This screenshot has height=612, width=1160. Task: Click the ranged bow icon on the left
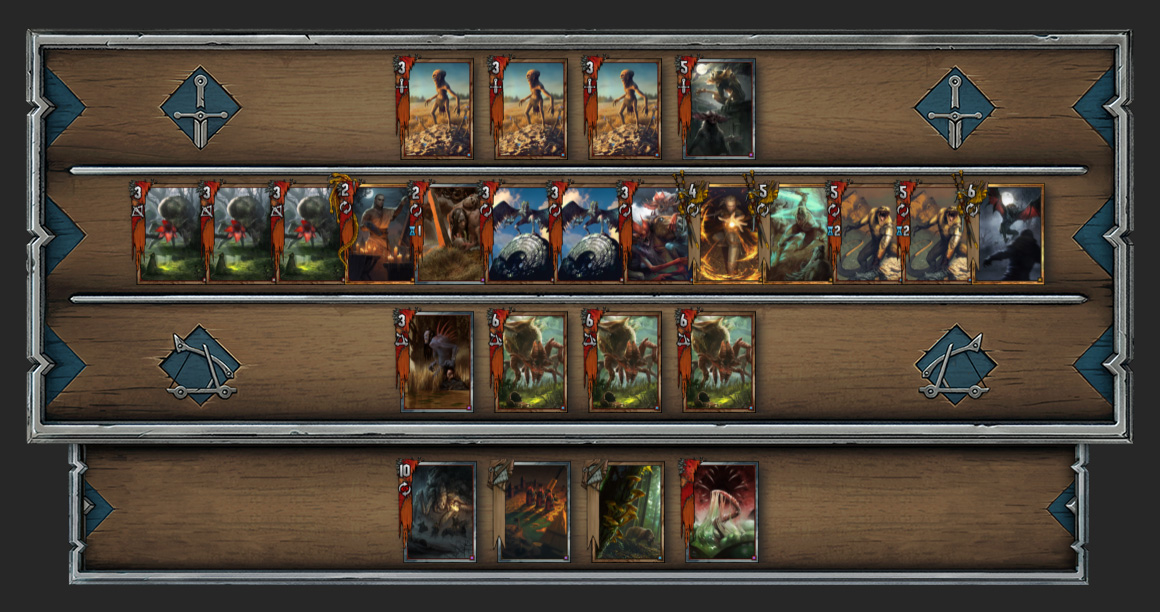pos(200,366)
